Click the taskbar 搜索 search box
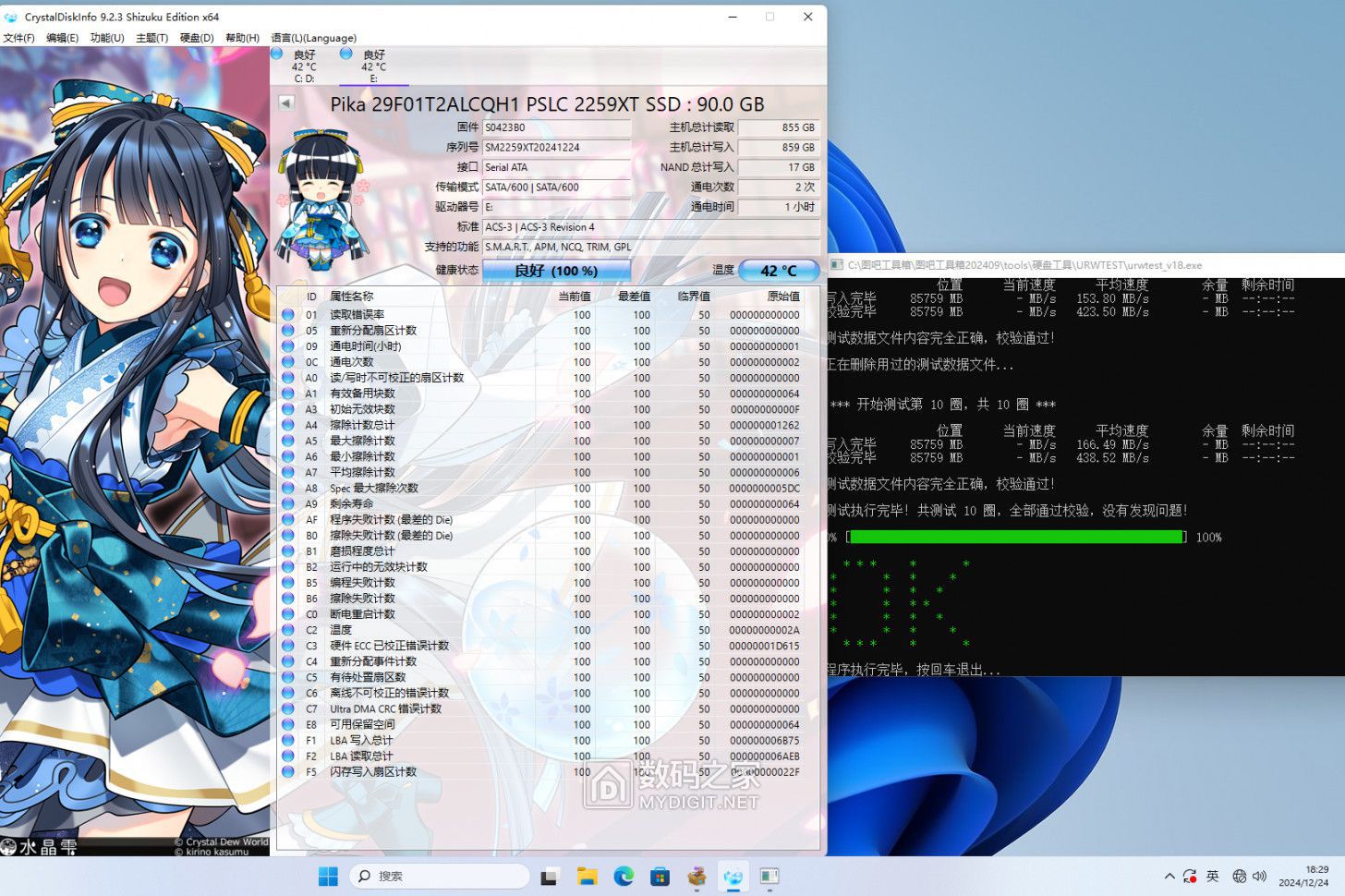 [440, 876]
